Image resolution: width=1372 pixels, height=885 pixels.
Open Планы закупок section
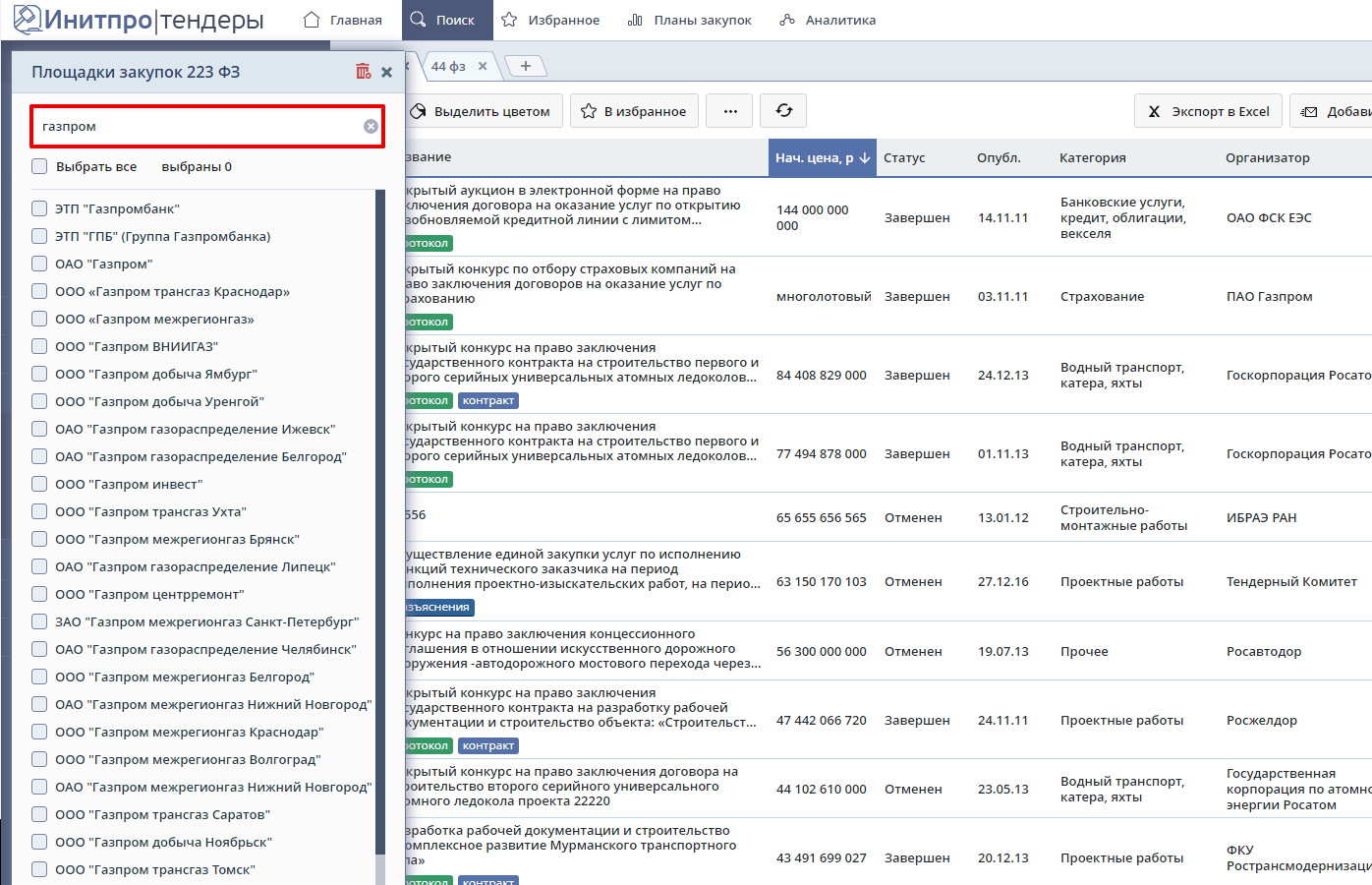tap(690, 20)
